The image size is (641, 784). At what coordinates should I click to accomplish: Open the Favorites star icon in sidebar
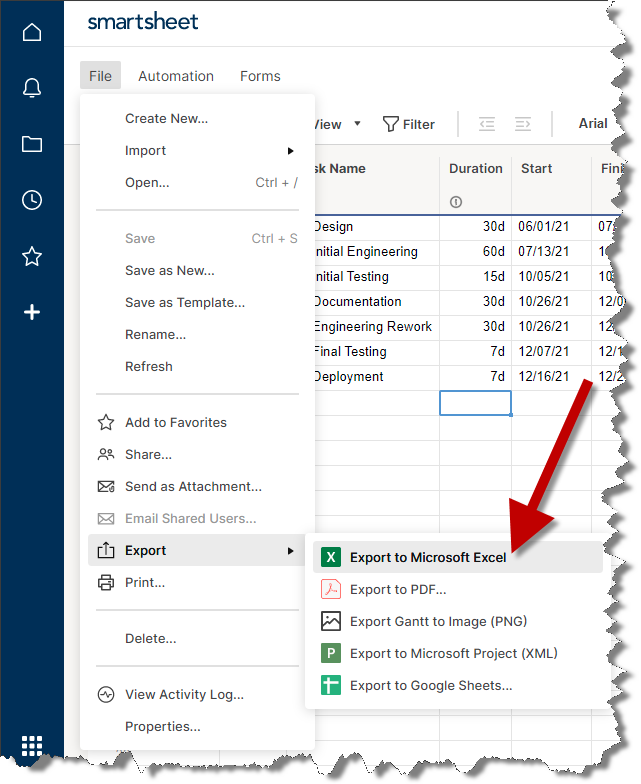point(32,256)
